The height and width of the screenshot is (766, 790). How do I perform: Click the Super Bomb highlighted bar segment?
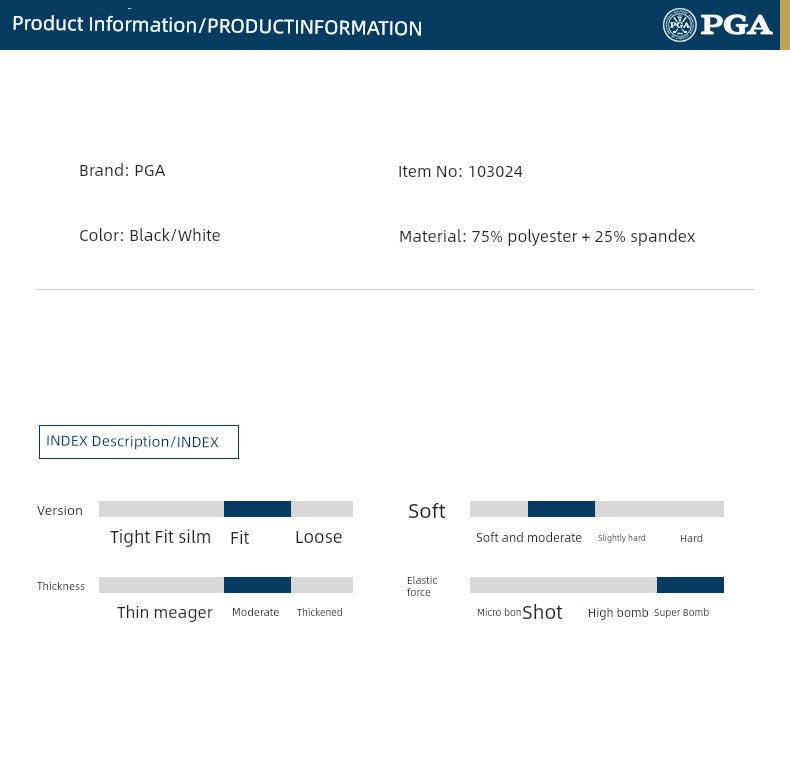click(690, 585)
